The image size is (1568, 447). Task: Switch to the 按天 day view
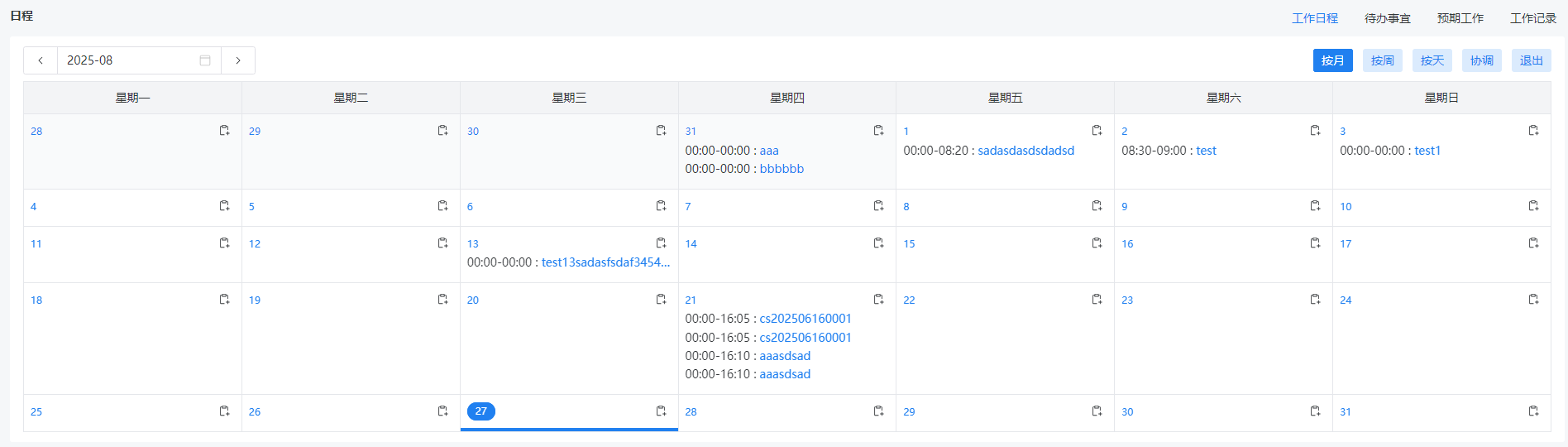(1432, 60)
